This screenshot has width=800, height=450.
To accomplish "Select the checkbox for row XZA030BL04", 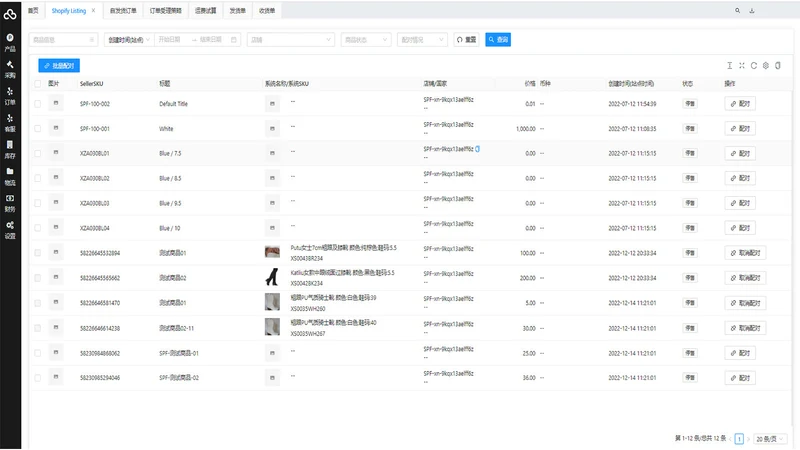I will 38,228.
